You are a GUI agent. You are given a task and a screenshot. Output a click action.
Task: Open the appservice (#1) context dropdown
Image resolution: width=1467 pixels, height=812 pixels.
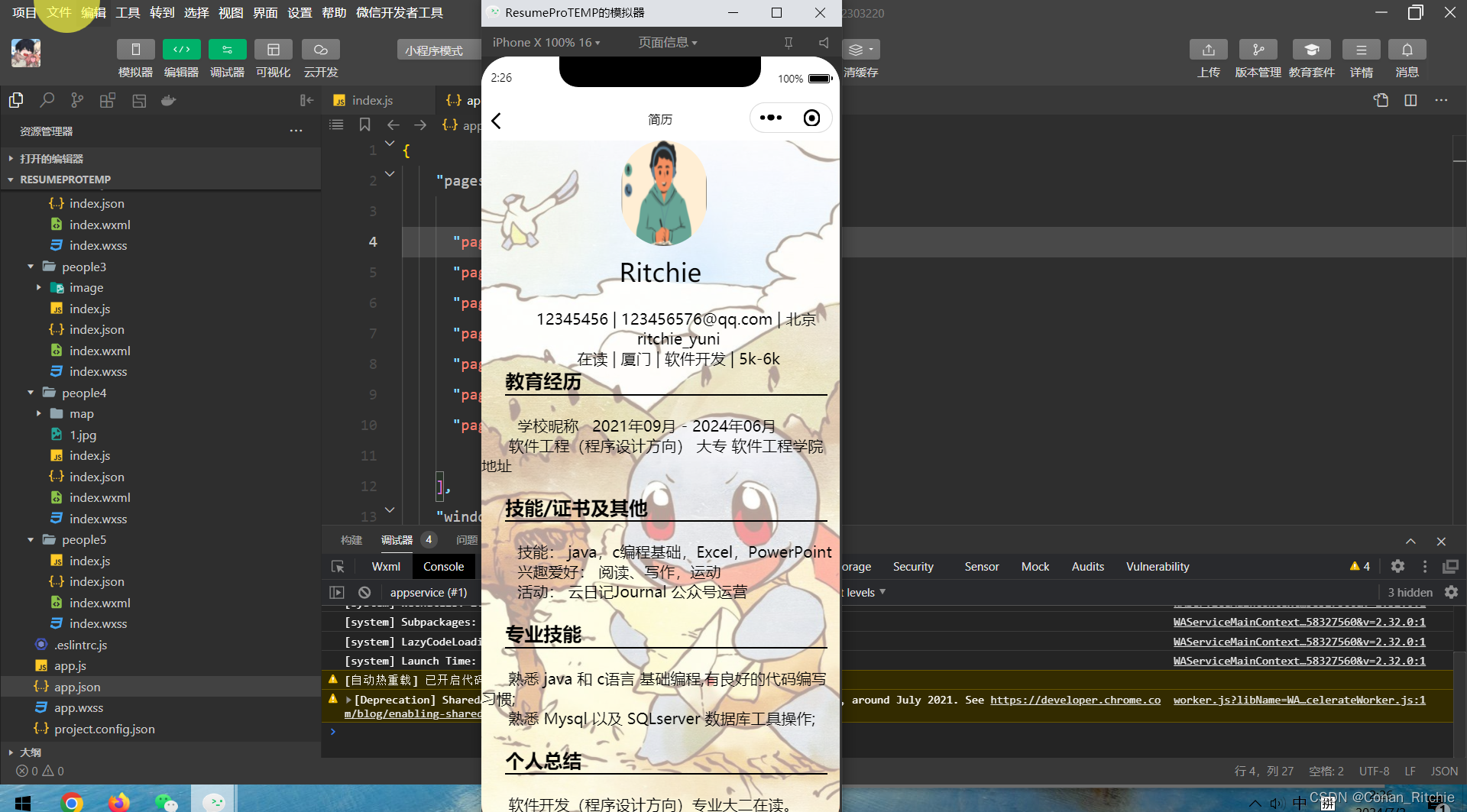429,592
